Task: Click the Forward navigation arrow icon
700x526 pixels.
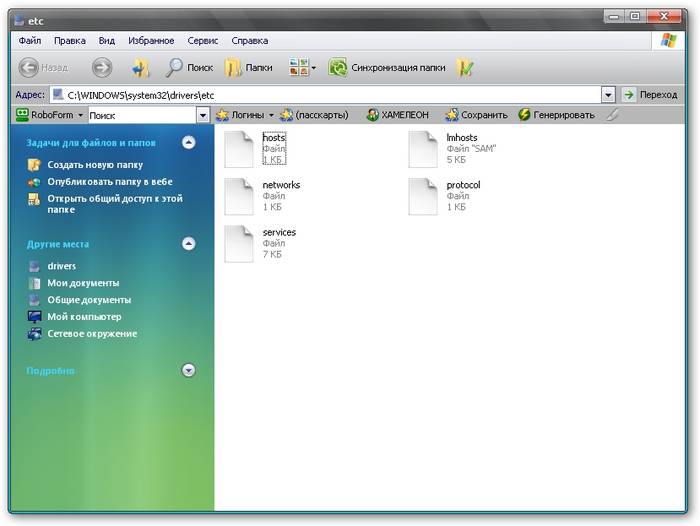Action: [x=102, y=68]
